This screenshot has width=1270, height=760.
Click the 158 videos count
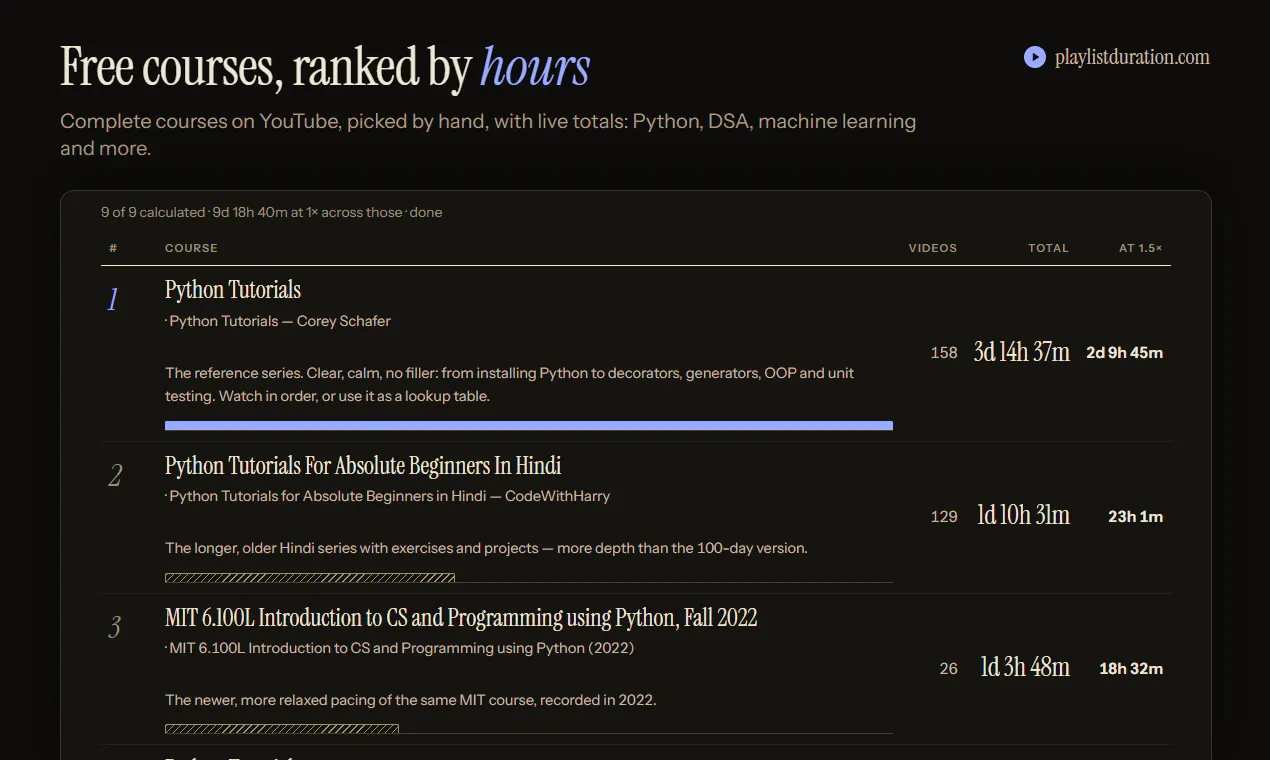point(944,353)
